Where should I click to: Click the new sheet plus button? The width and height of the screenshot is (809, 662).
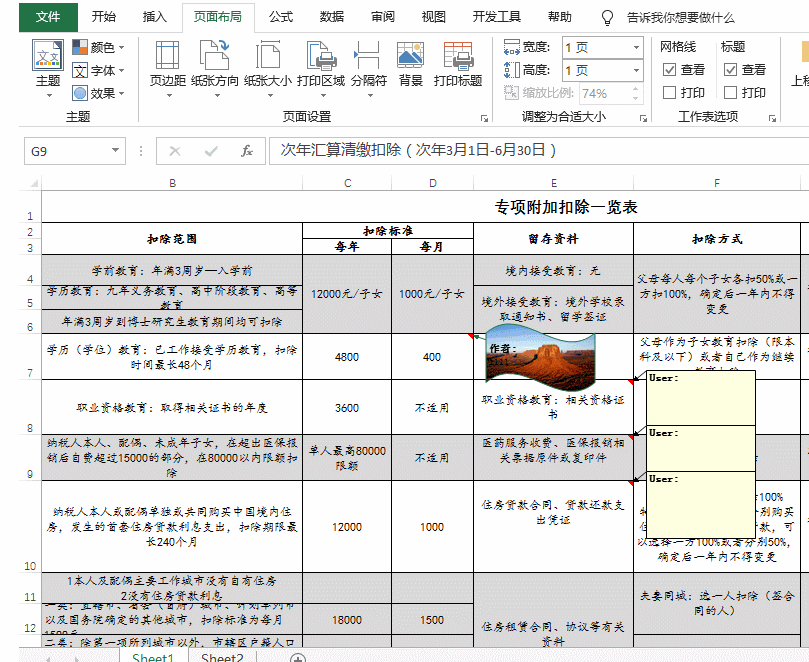(x=298, y=658)
